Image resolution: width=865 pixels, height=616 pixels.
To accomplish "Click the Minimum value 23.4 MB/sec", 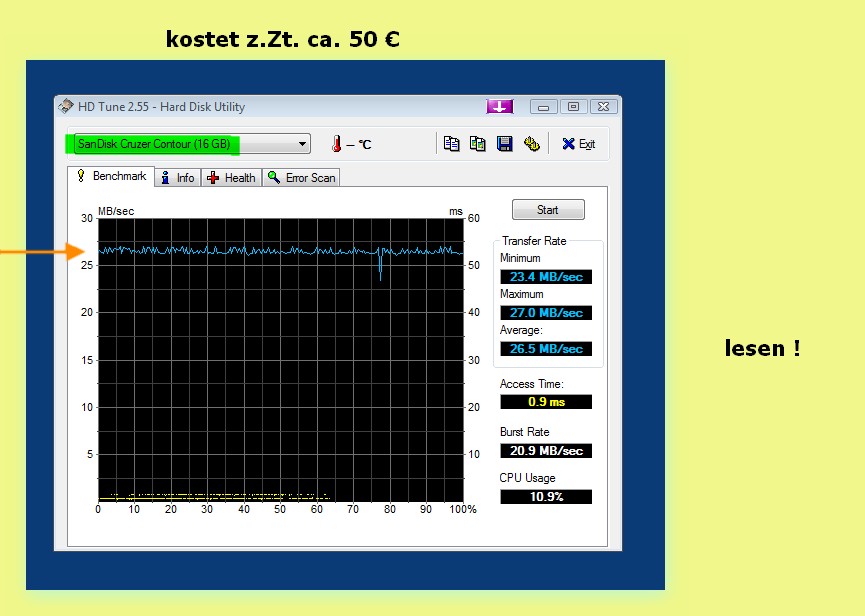I will [x=546, y=277].
